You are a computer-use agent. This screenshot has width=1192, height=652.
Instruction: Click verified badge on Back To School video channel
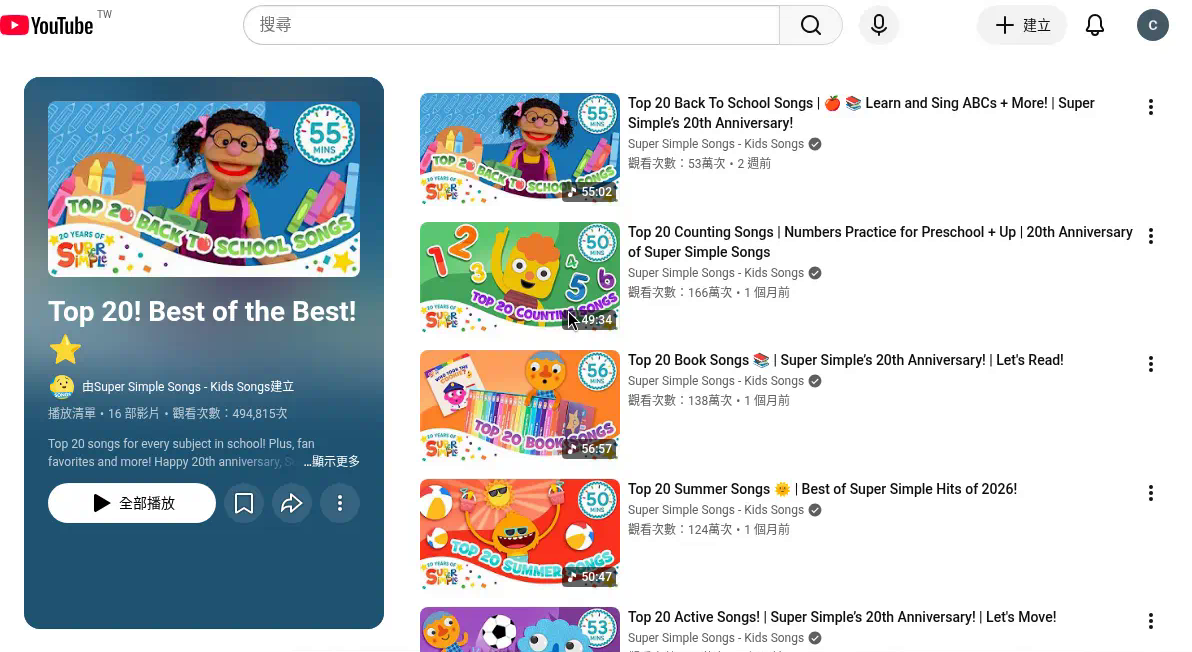pyautogui.click(x=815, y=144)
